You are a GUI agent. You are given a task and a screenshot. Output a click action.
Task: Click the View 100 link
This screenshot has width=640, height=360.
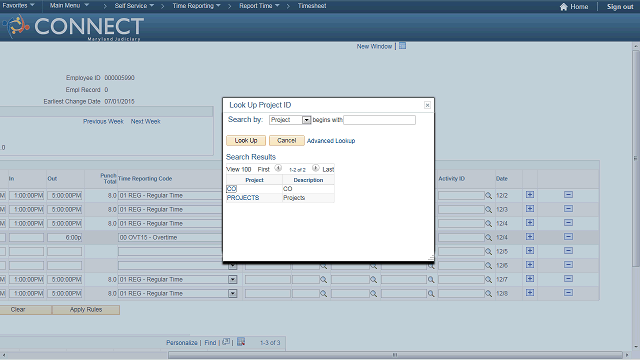[x=239, y=169]
